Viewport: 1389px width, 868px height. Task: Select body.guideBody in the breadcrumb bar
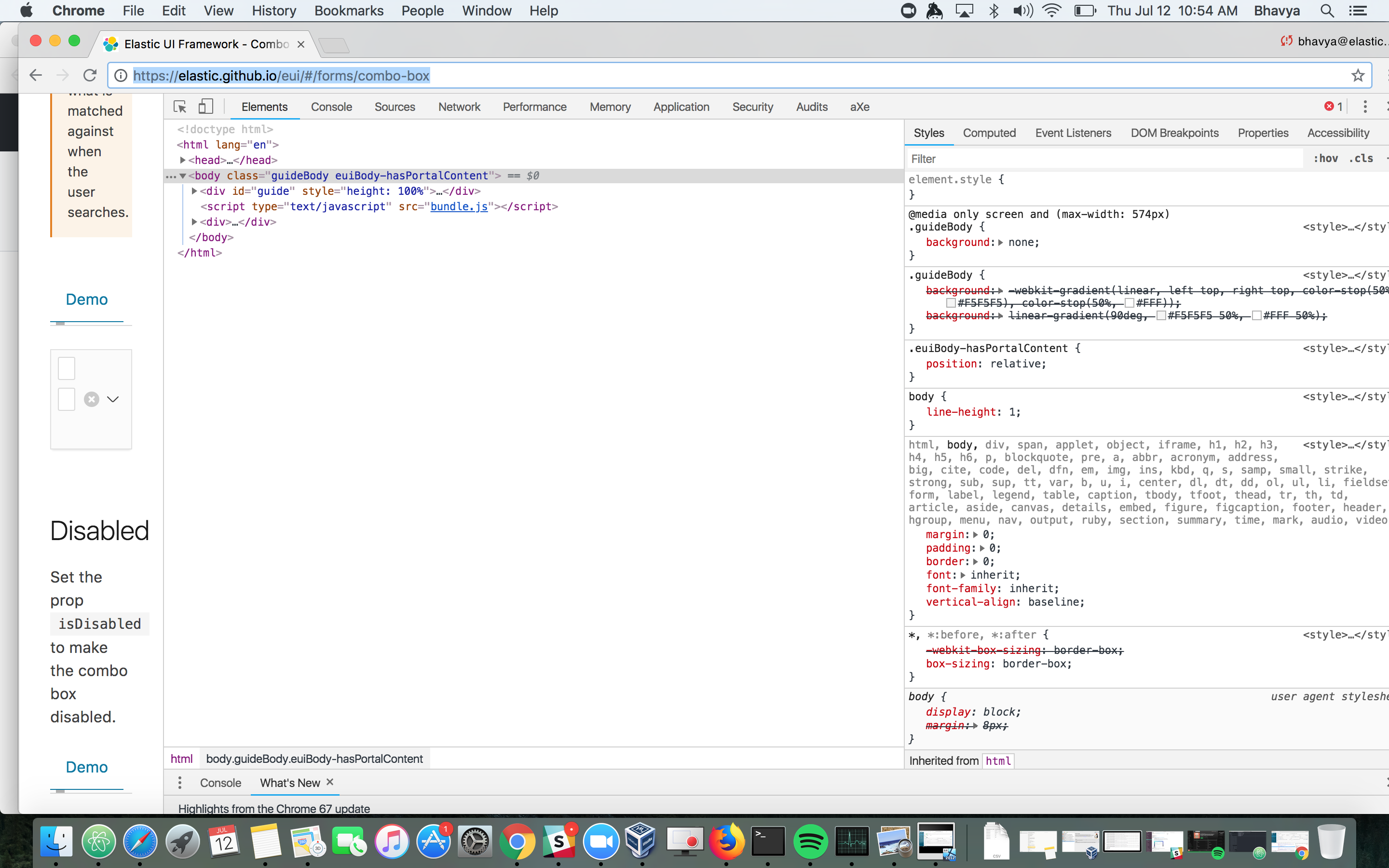314,759
